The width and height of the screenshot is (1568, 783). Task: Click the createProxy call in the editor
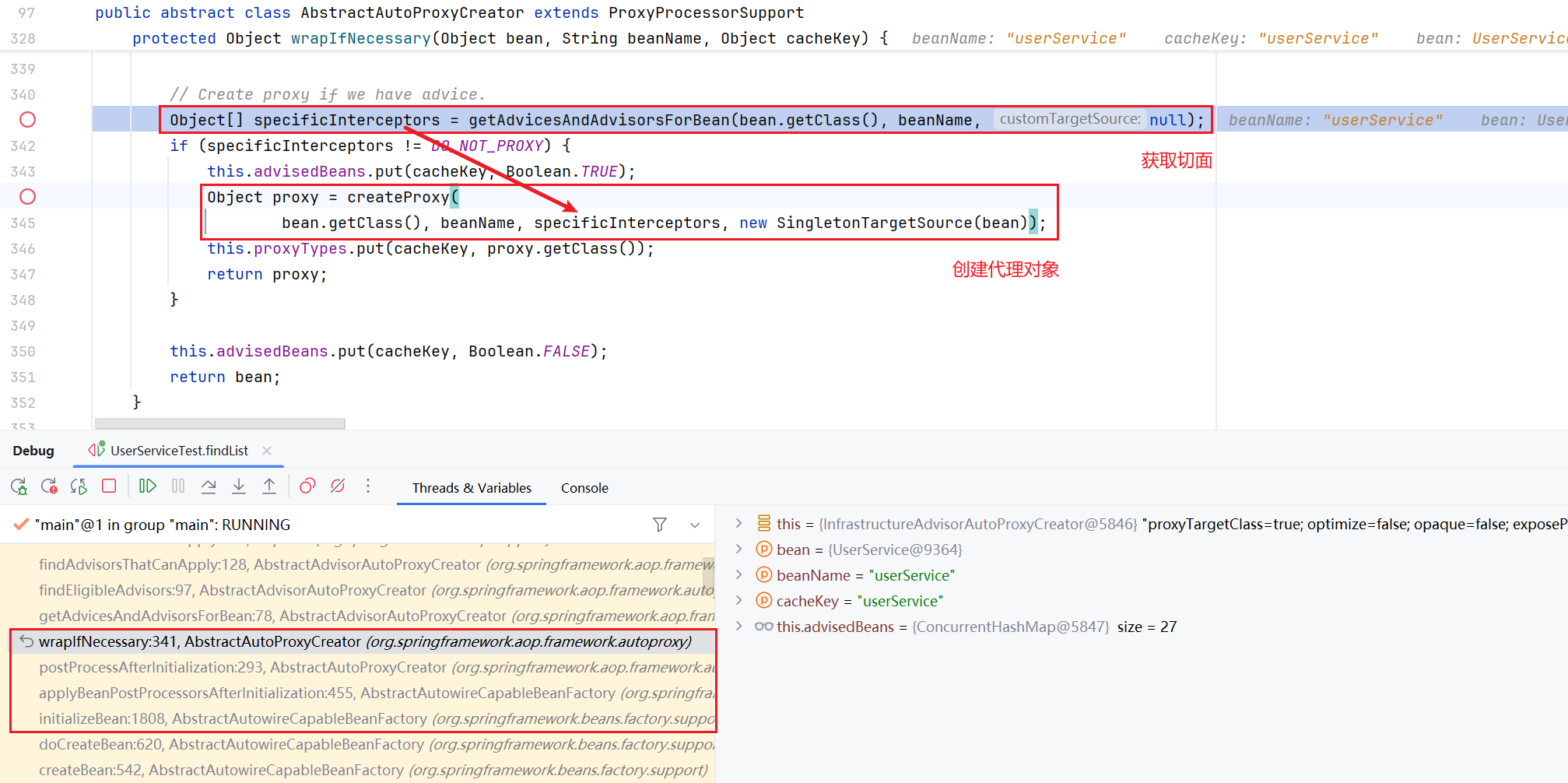398,197
